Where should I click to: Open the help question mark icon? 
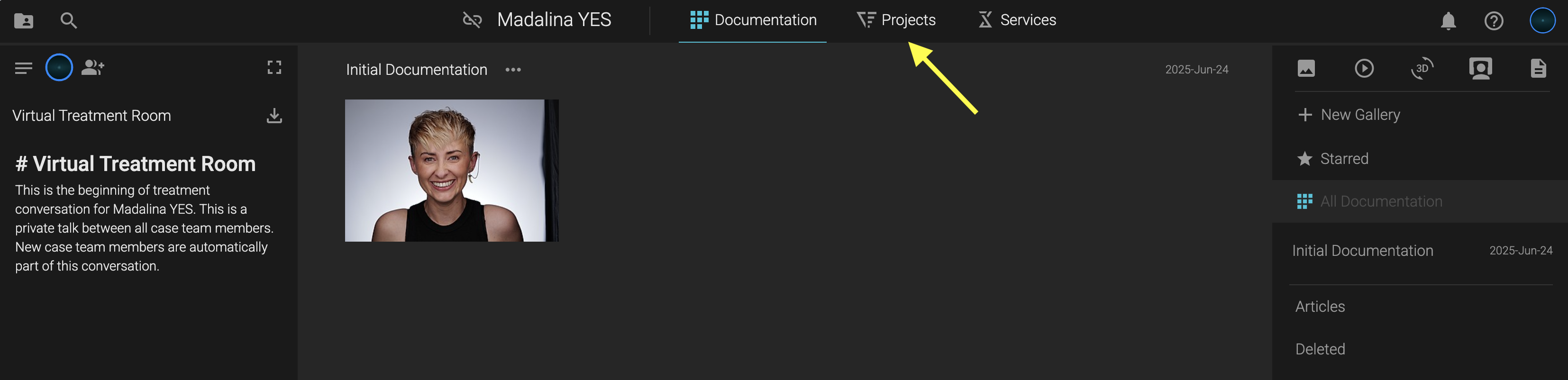pyautogui.click(x=1493, y=21)
